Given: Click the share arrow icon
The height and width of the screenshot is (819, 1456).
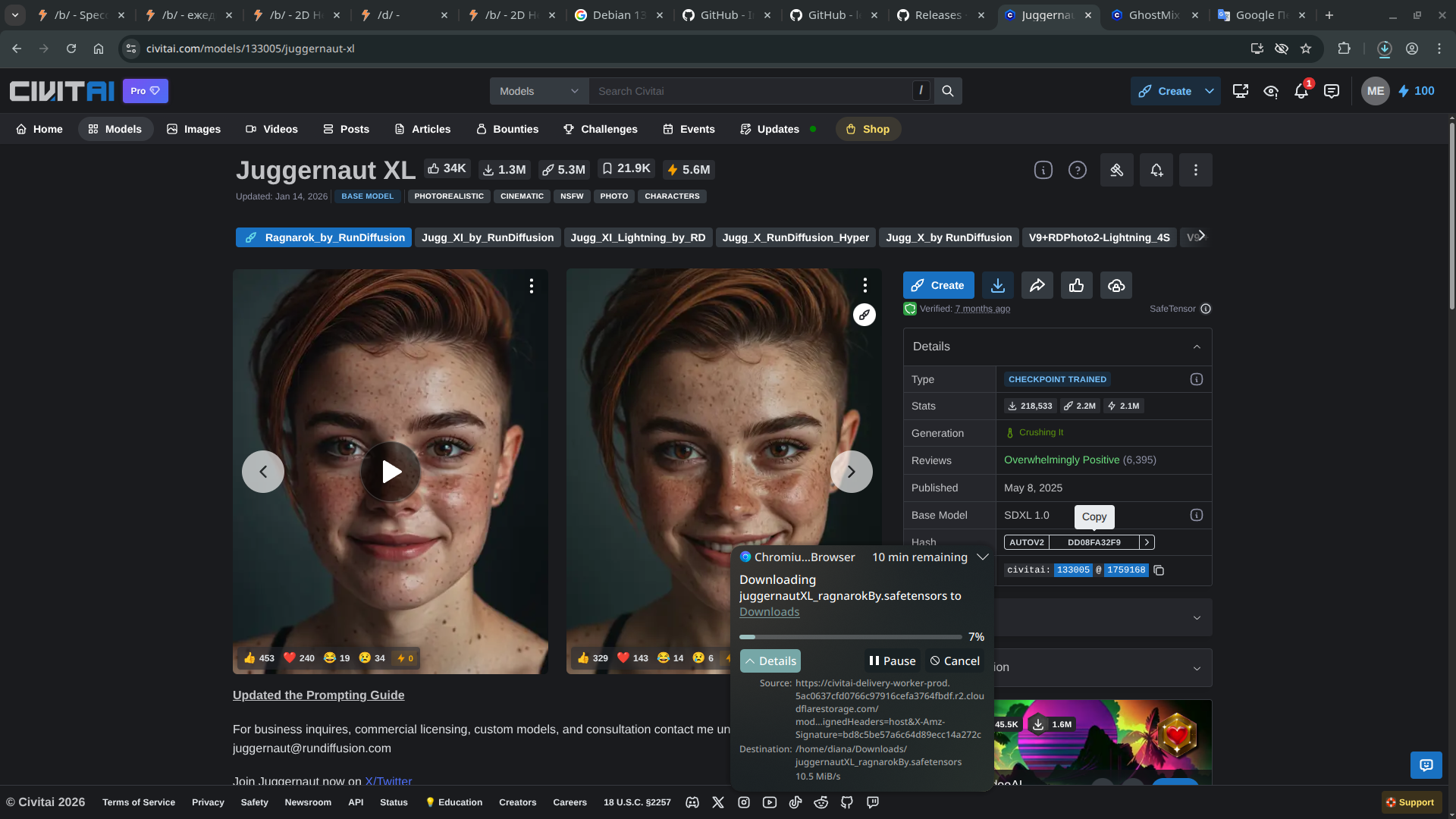Looking at the screenshot, I should tap(1037, 285).
